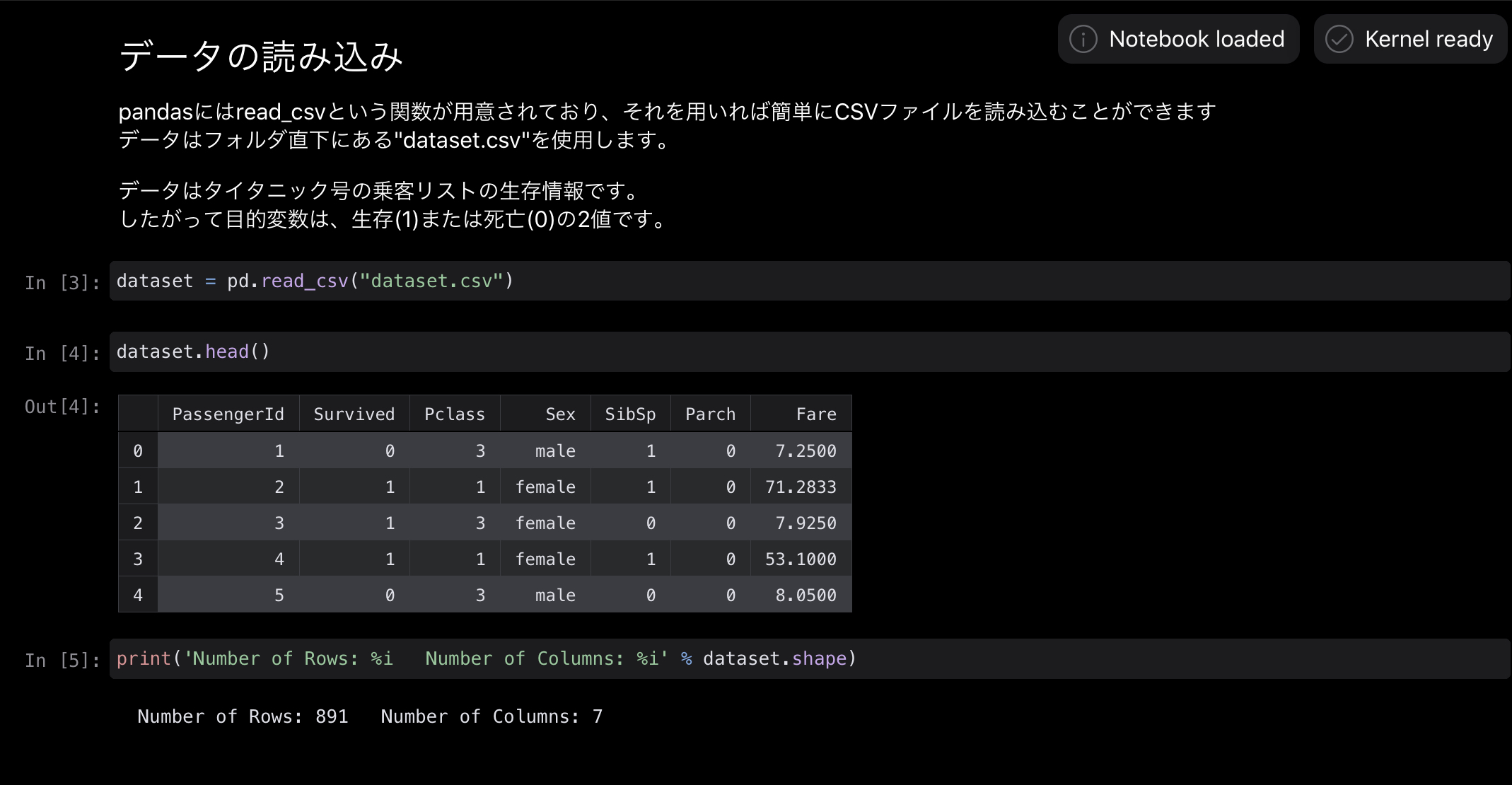The width and height of the screenshot is (1512, 785).
Task: Click the PassengerId column header
Action: (228, 414)
